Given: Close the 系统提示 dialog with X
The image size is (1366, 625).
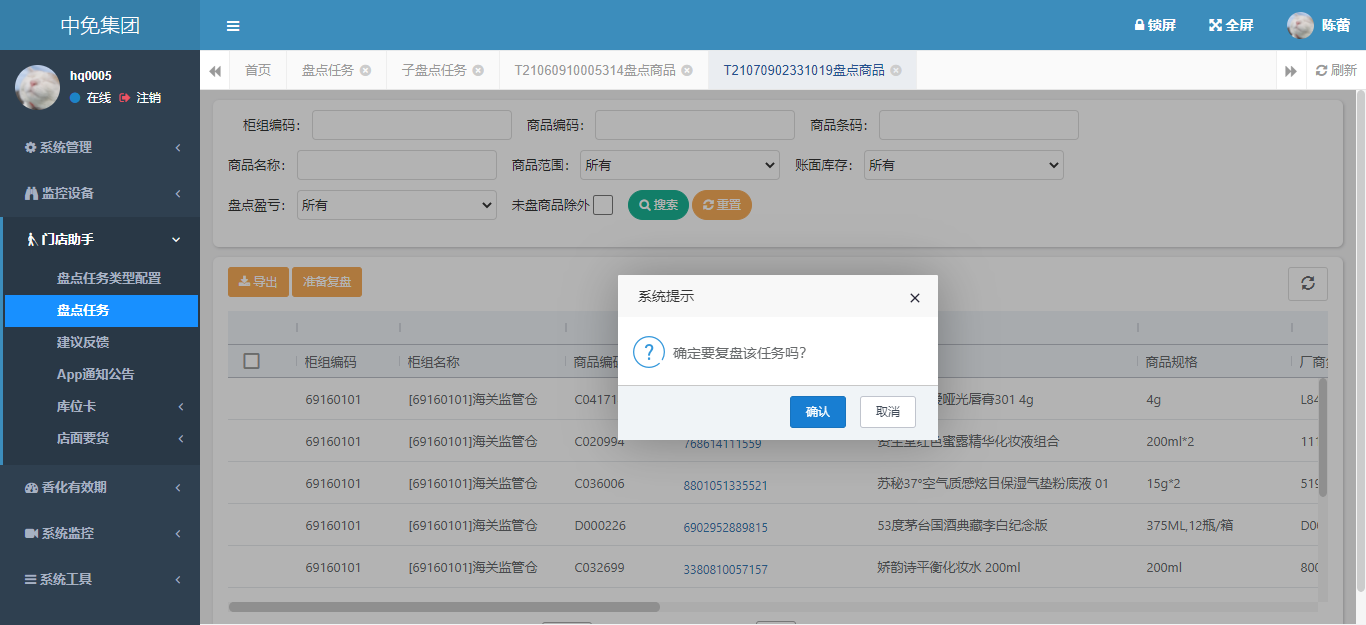Looking at the screenshot, I should pos(914,298).
